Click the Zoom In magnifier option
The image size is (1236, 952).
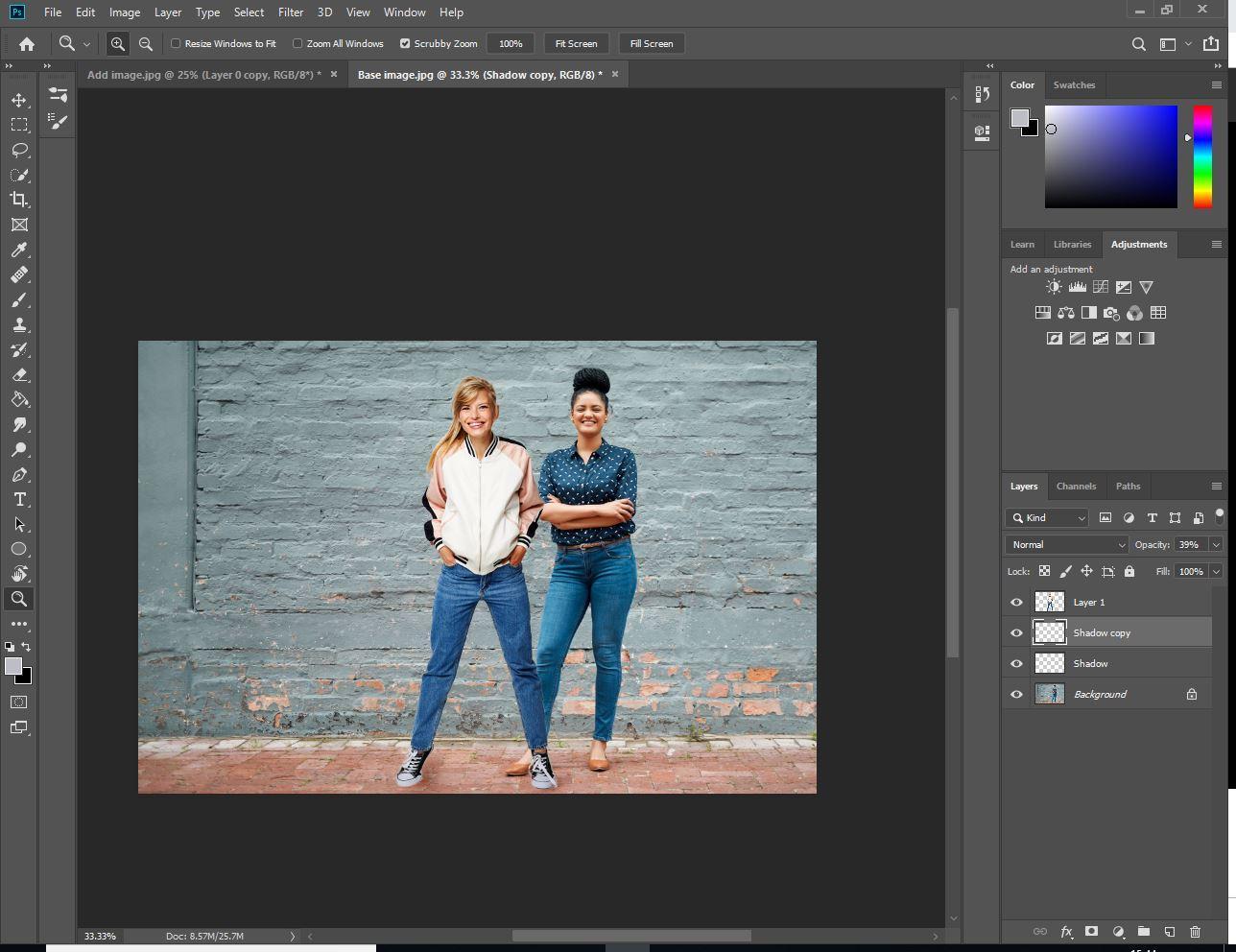pyautogui.click(x=117, y=43)
